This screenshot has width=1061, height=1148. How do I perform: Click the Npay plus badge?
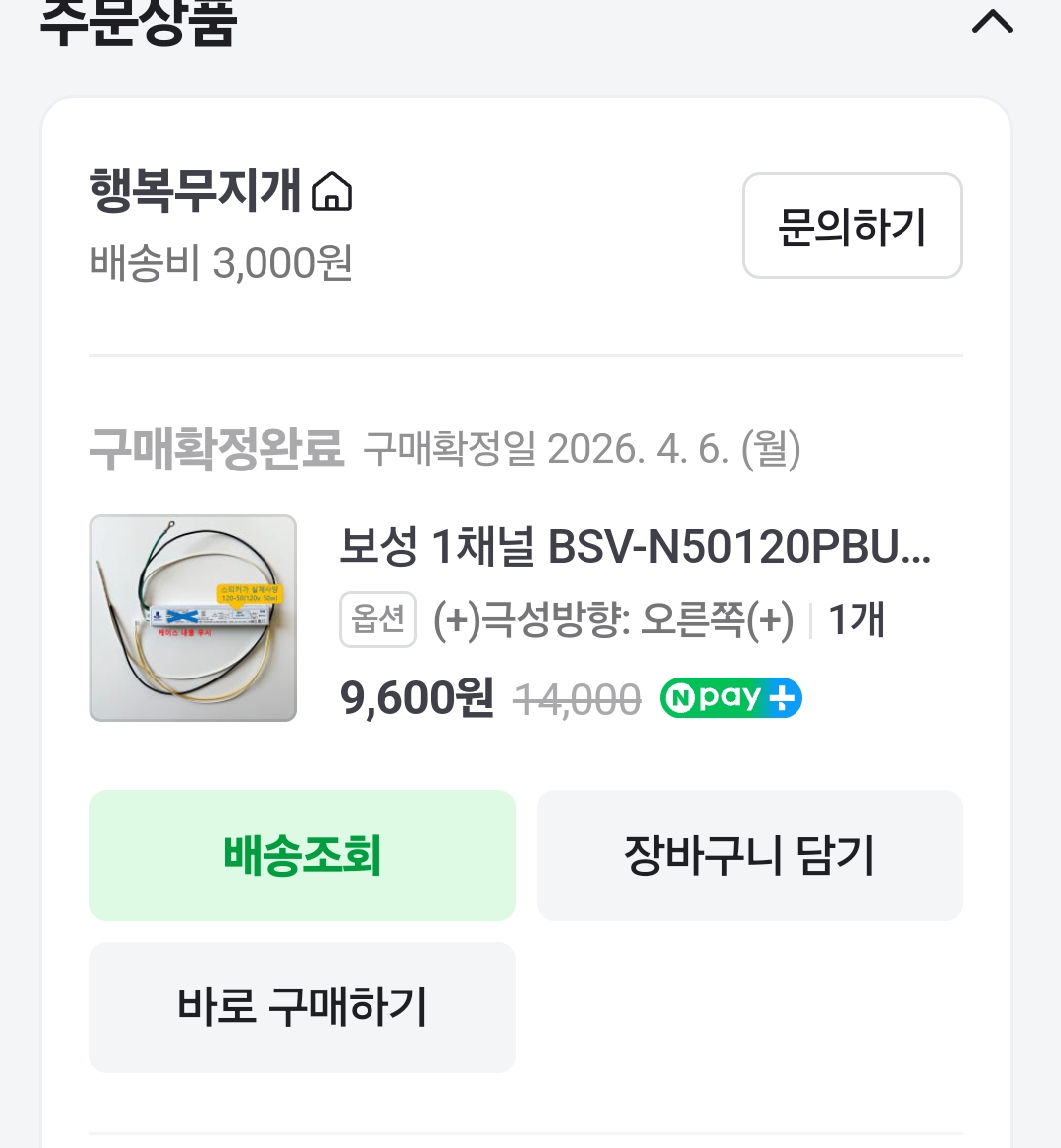tap(730, 698)
